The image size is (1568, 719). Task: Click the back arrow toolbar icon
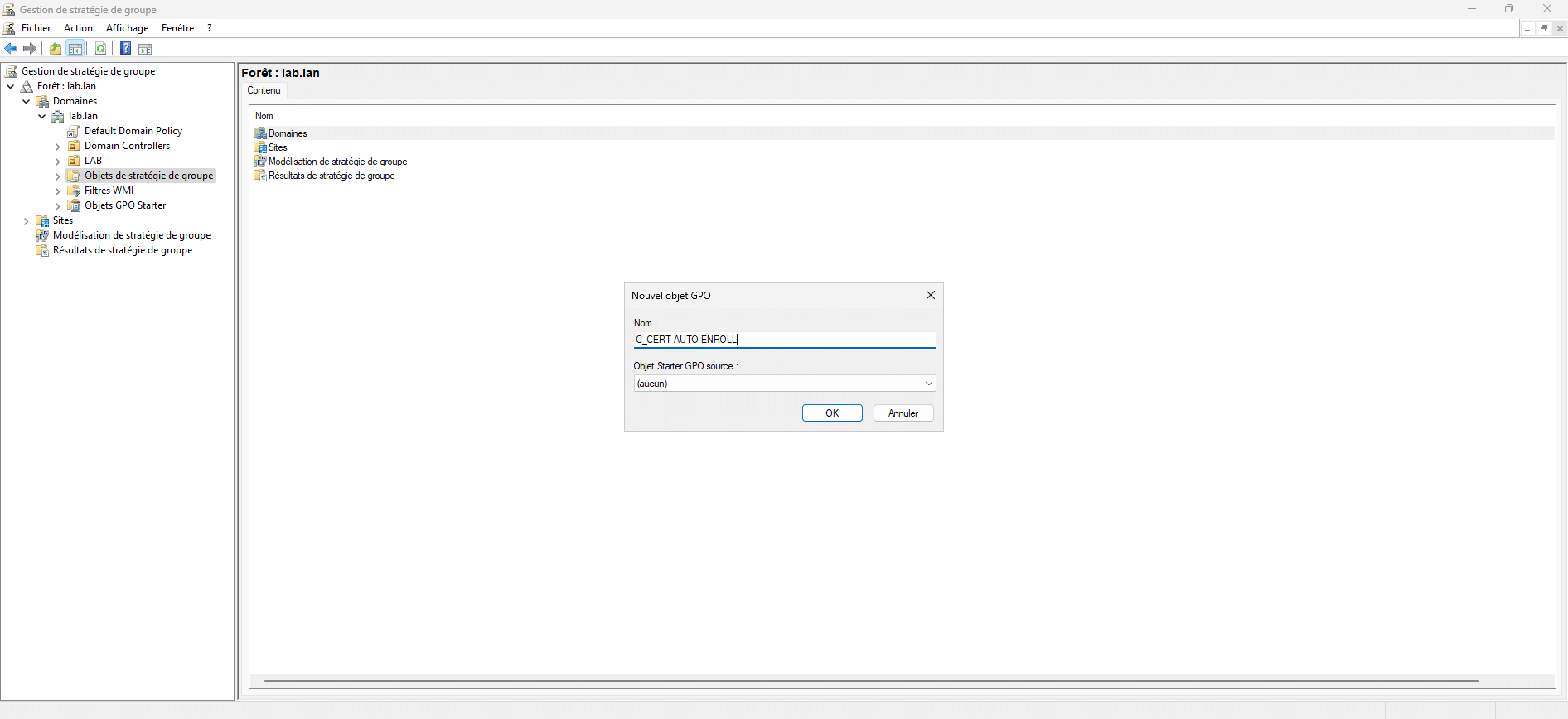pyautogui.click(x=11, y=49)
